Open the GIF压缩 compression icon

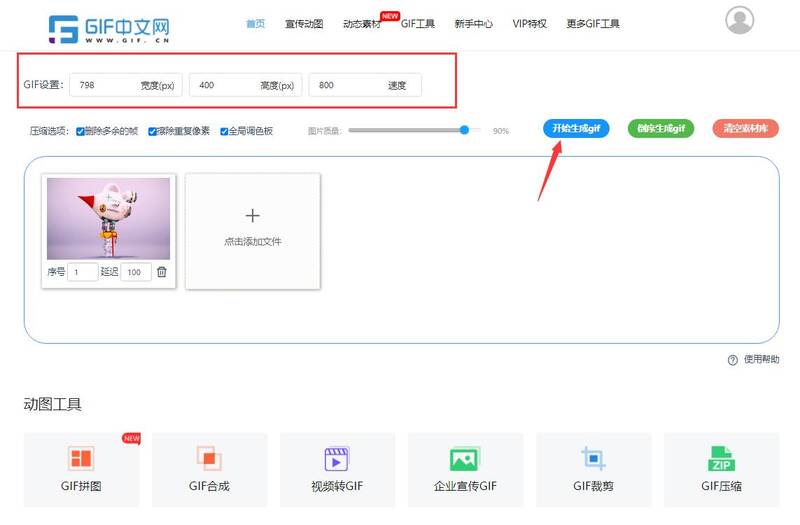721,459
